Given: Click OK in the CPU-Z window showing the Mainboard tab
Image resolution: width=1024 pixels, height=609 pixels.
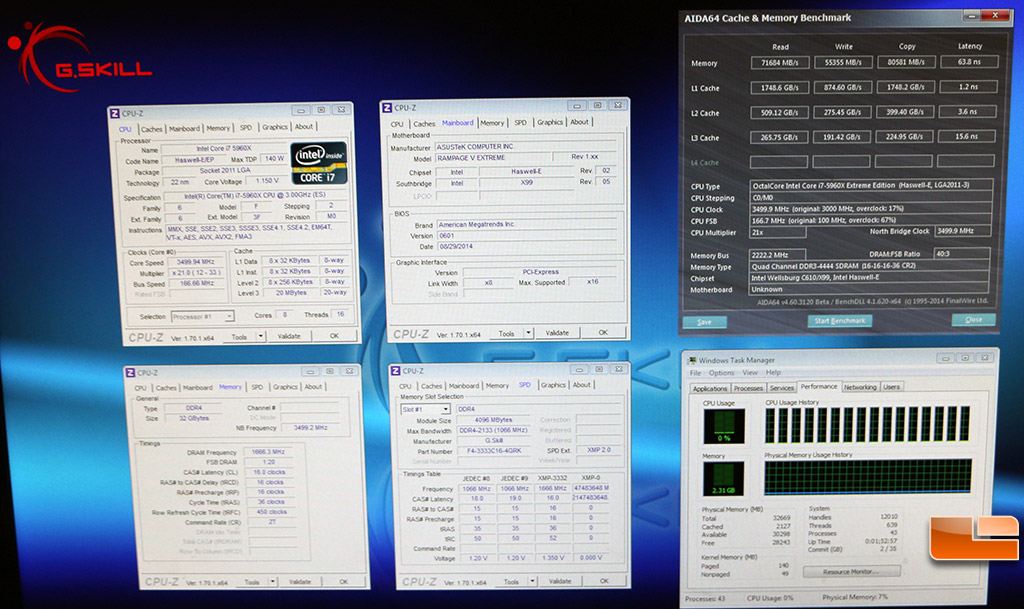Looking at the screenshot, I should click(603, 333).
